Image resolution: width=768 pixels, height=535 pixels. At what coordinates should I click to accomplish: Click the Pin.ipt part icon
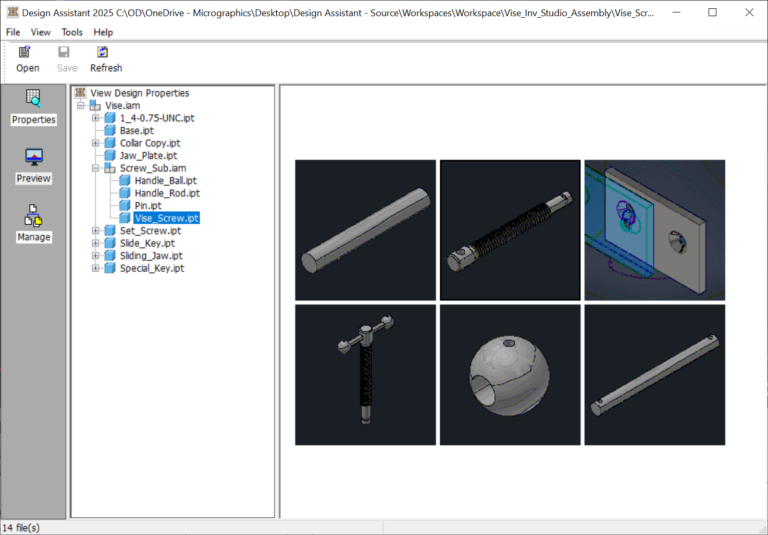click(x=124, y=205)
